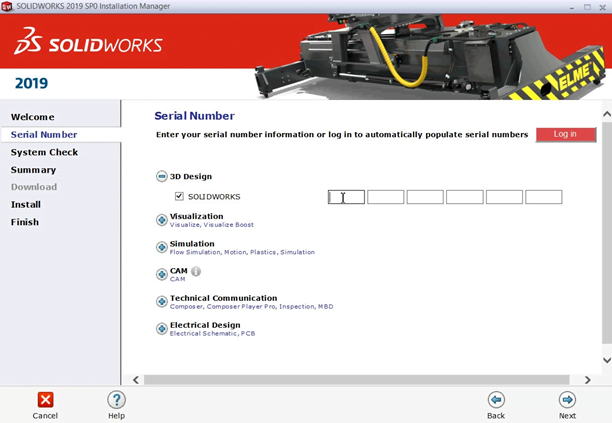612x423 pixels.
Task: Expand the CAM section
Action: click(162, 274)
